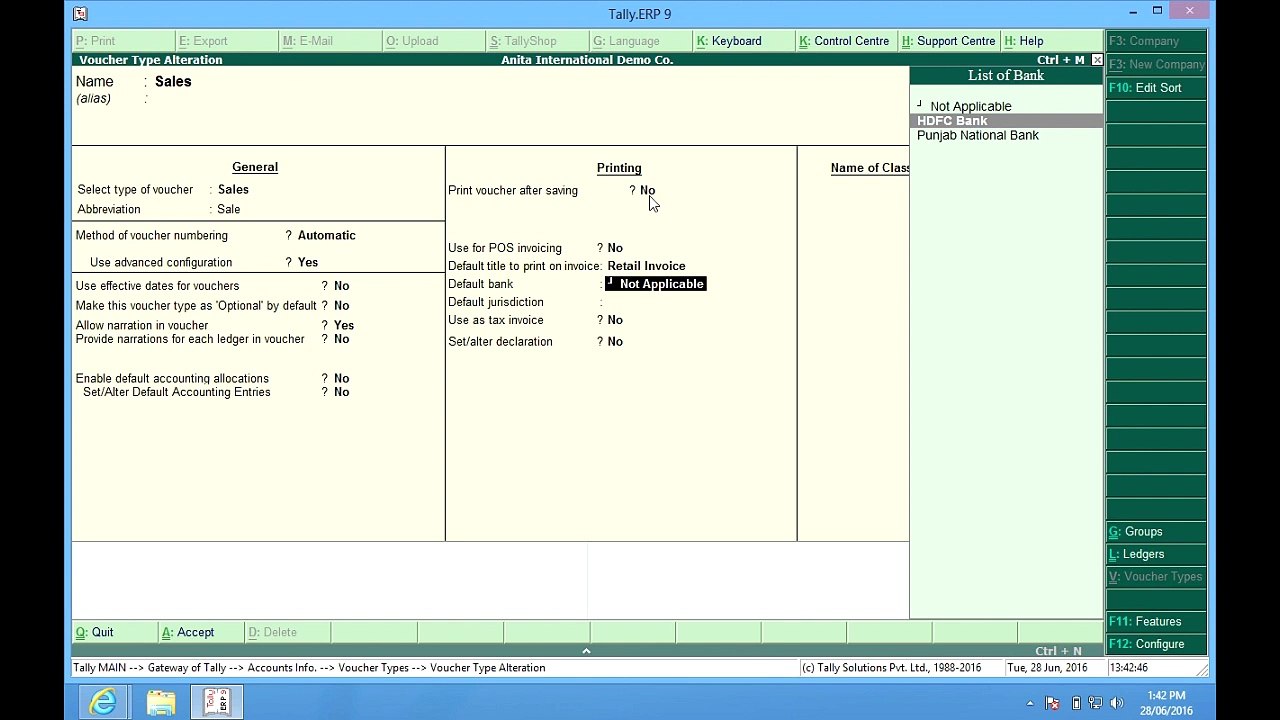This screenshot has width=1280, height=720.
Task: Show hidden system tray icons
Action: pos(1030,703)
